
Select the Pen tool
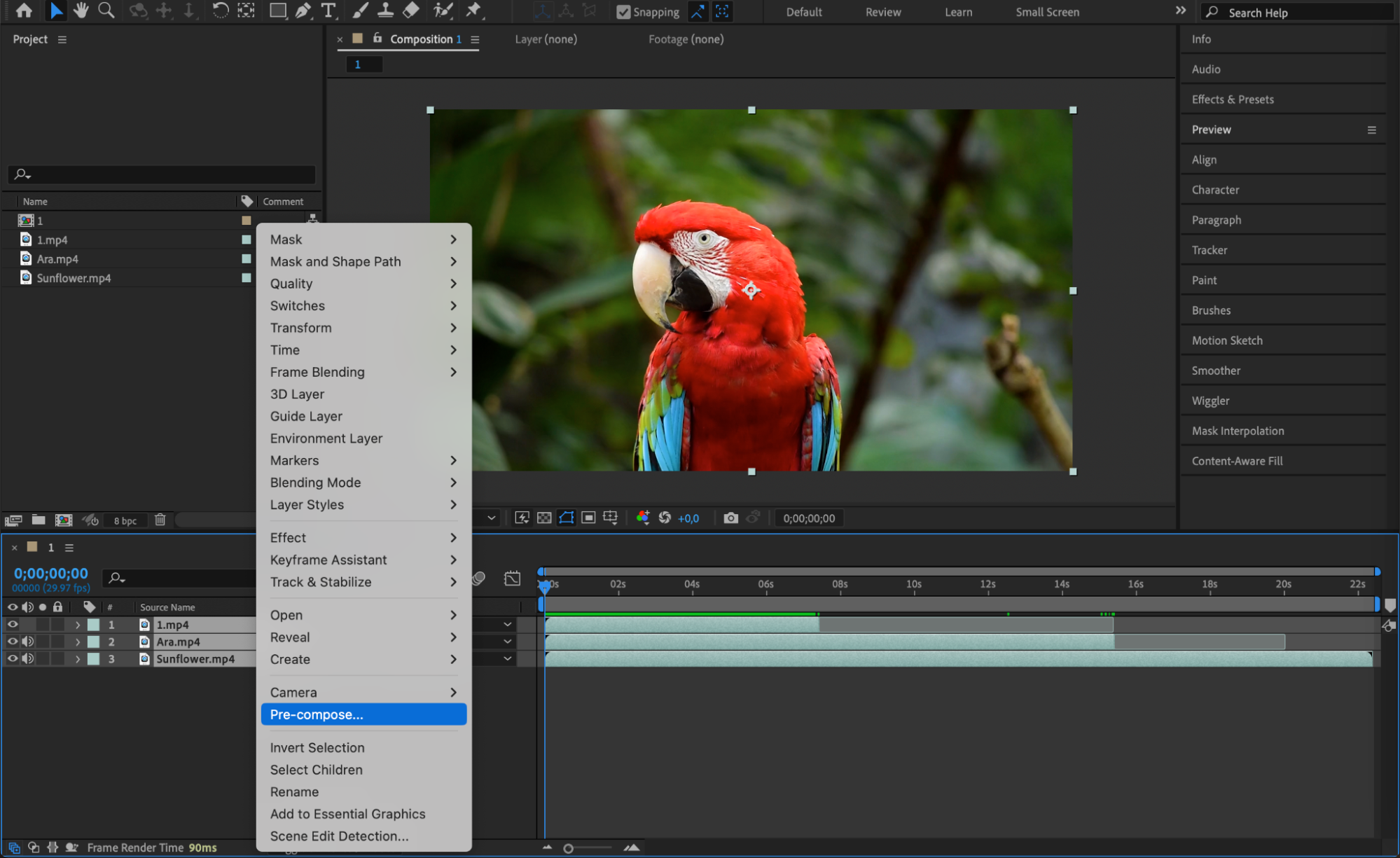point(303,11)
